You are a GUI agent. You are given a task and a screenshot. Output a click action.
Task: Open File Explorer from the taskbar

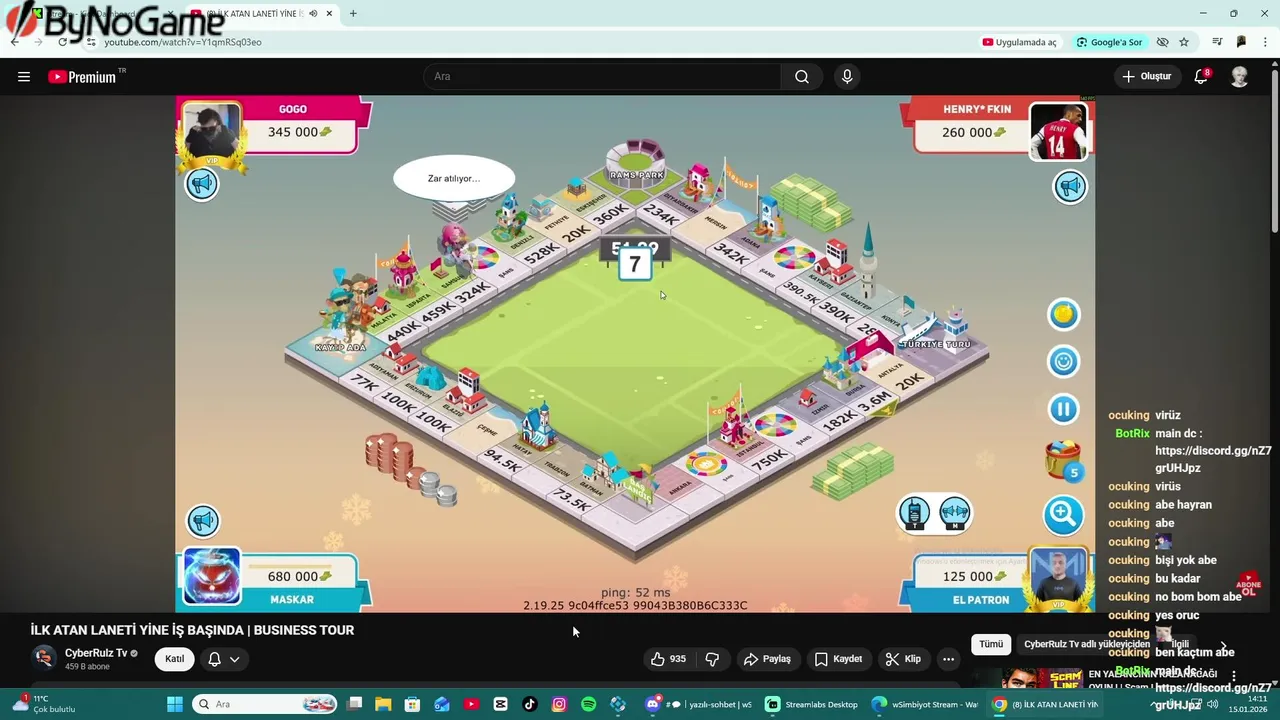383,704
